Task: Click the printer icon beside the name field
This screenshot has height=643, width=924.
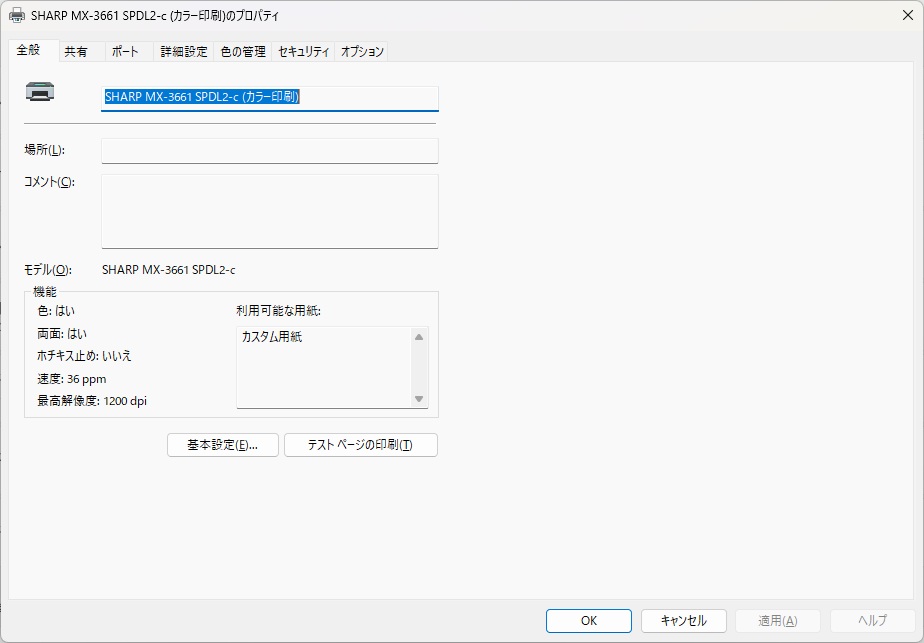Action: pyautogui.click(x=40, y=93)
